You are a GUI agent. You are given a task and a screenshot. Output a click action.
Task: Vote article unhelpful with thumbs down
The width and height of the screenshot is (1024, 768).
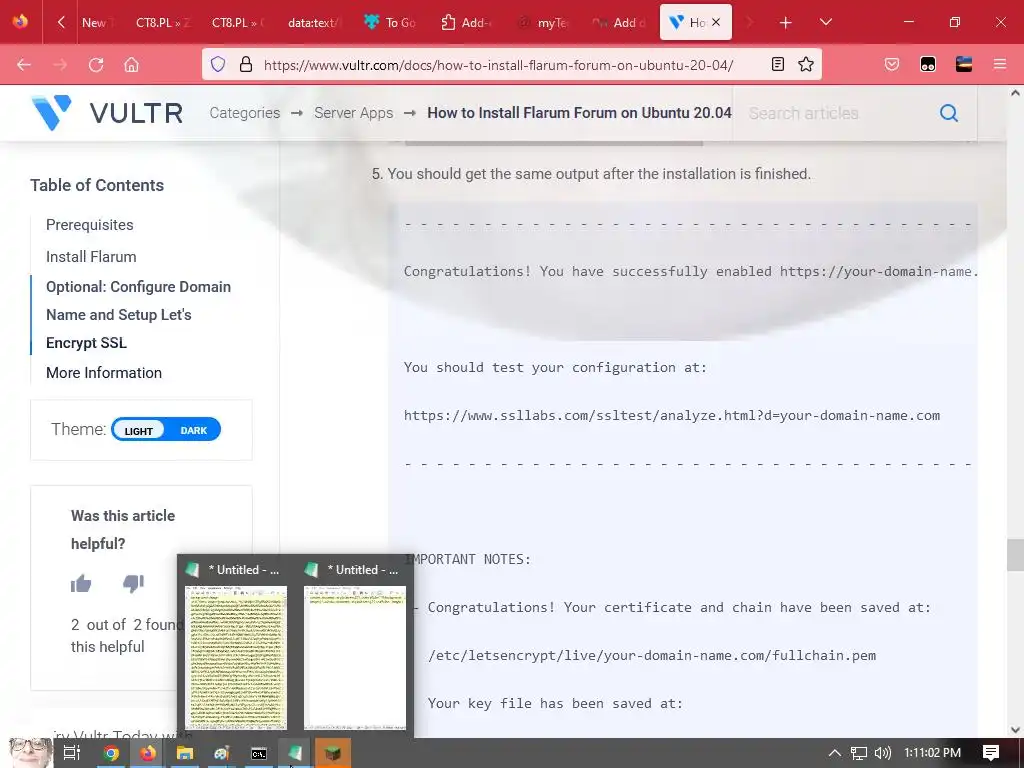point(133,583)
